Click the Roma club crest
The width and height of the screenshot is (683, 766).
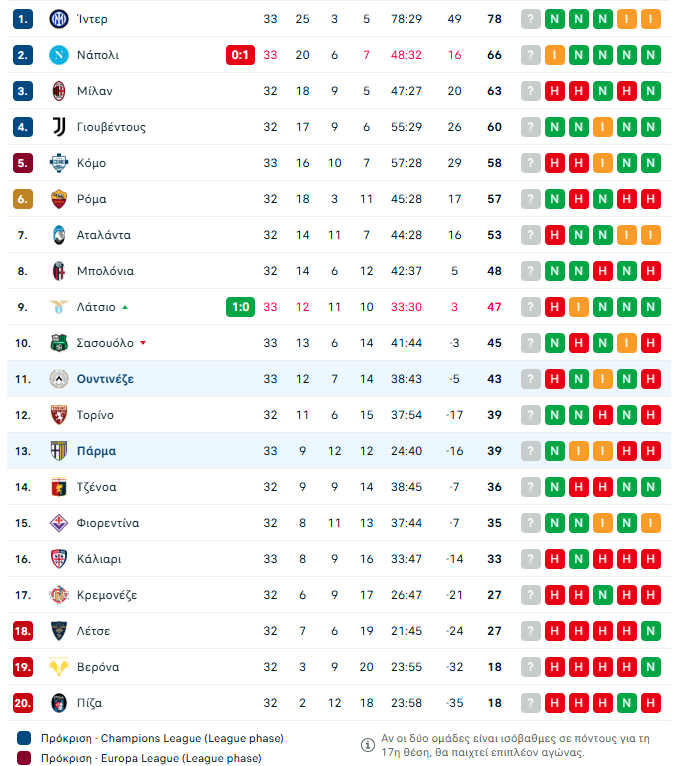tap(58, 199)
